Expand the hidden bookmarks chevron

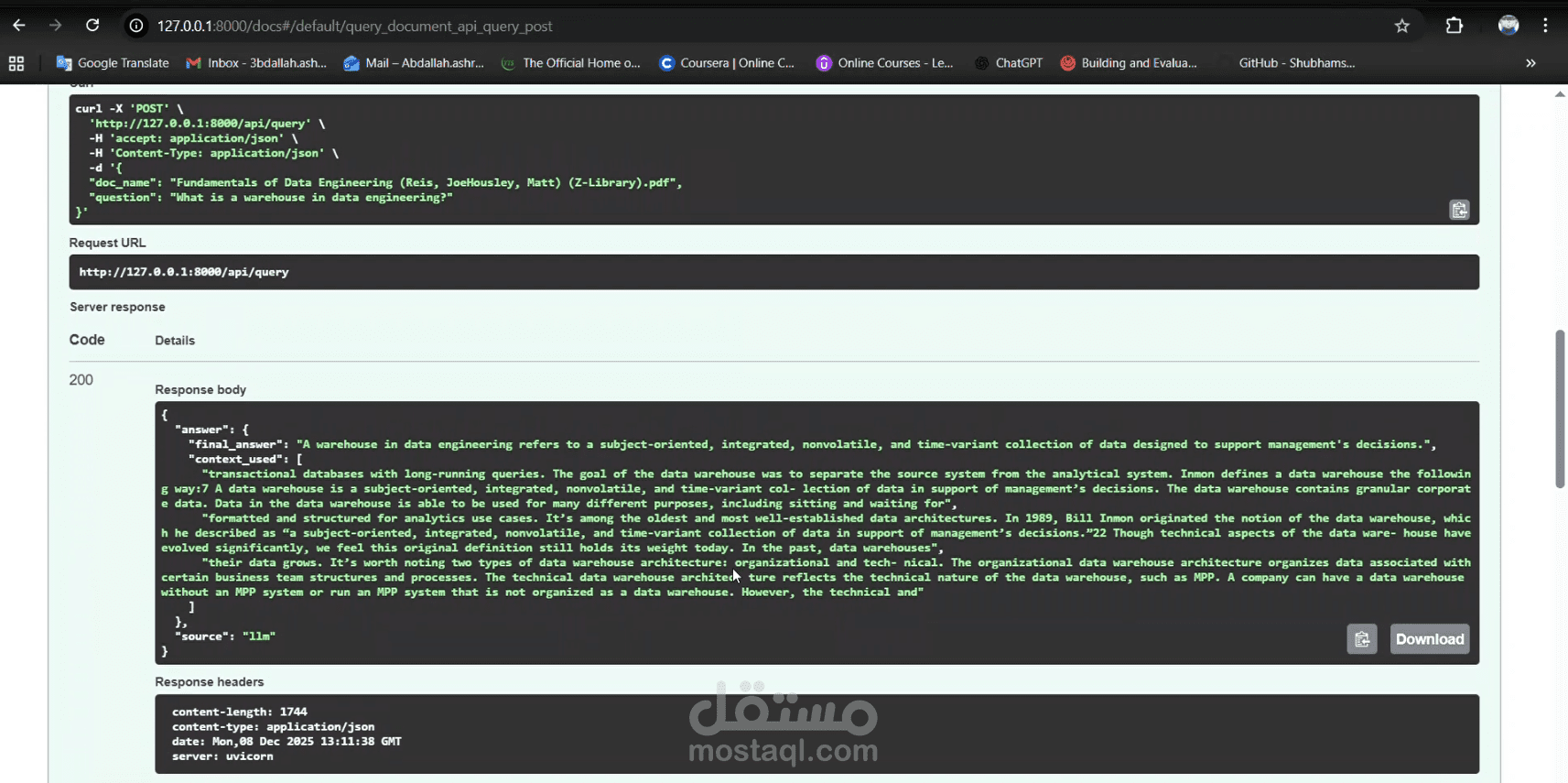point(1530,63)
